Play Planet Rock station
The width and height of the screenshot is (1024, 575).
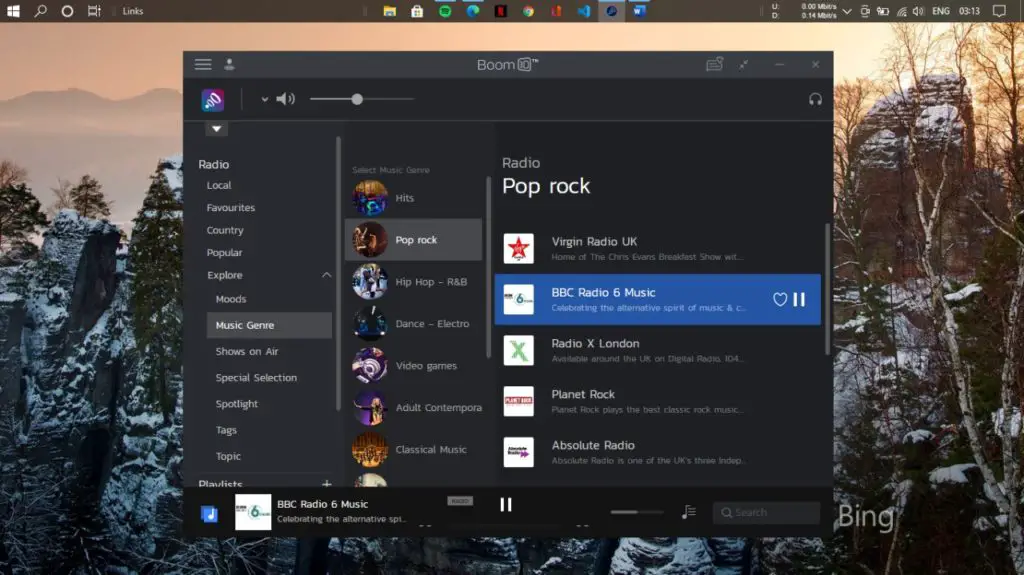point(657,401)
